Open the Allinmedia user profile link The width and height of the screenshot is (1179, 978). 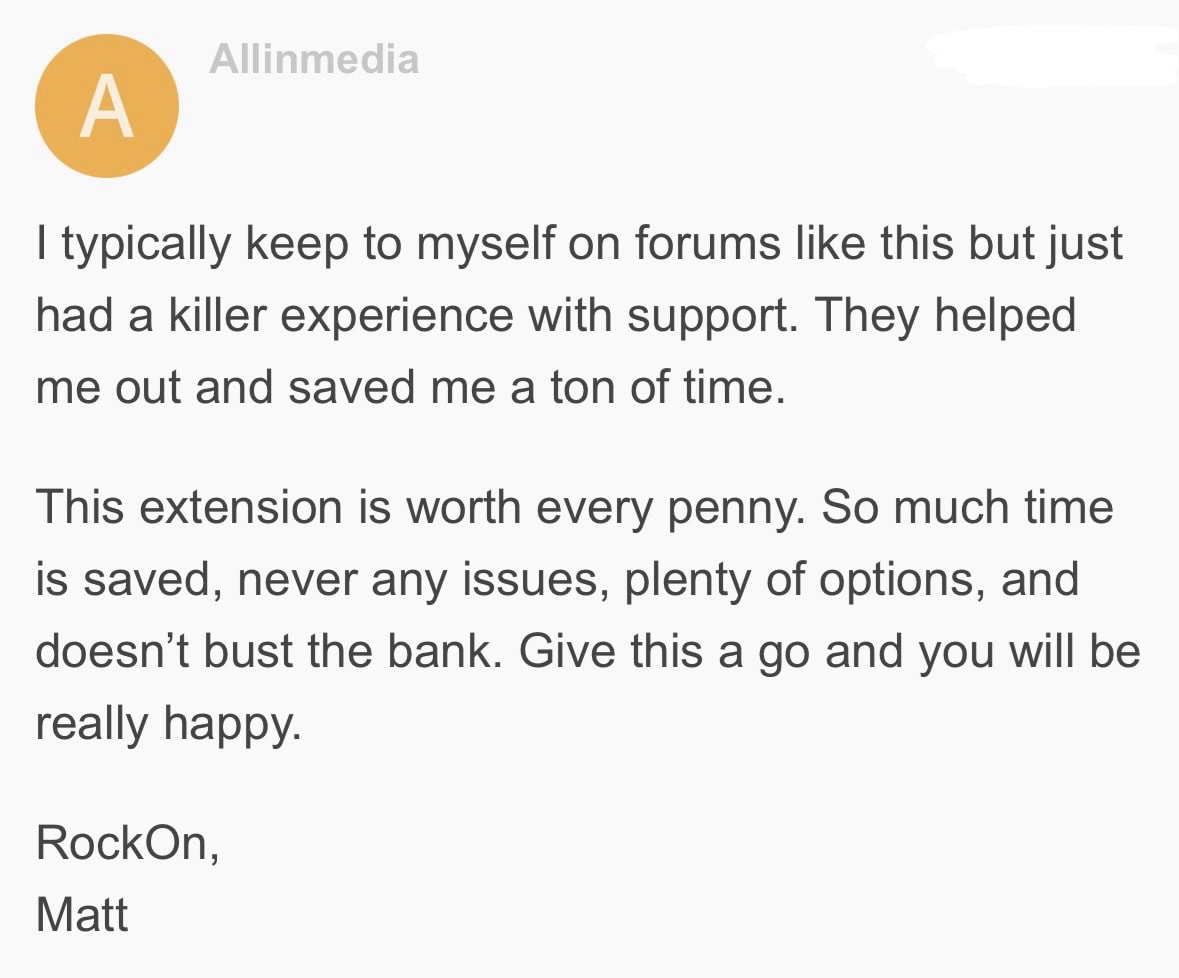coord(314,59)
